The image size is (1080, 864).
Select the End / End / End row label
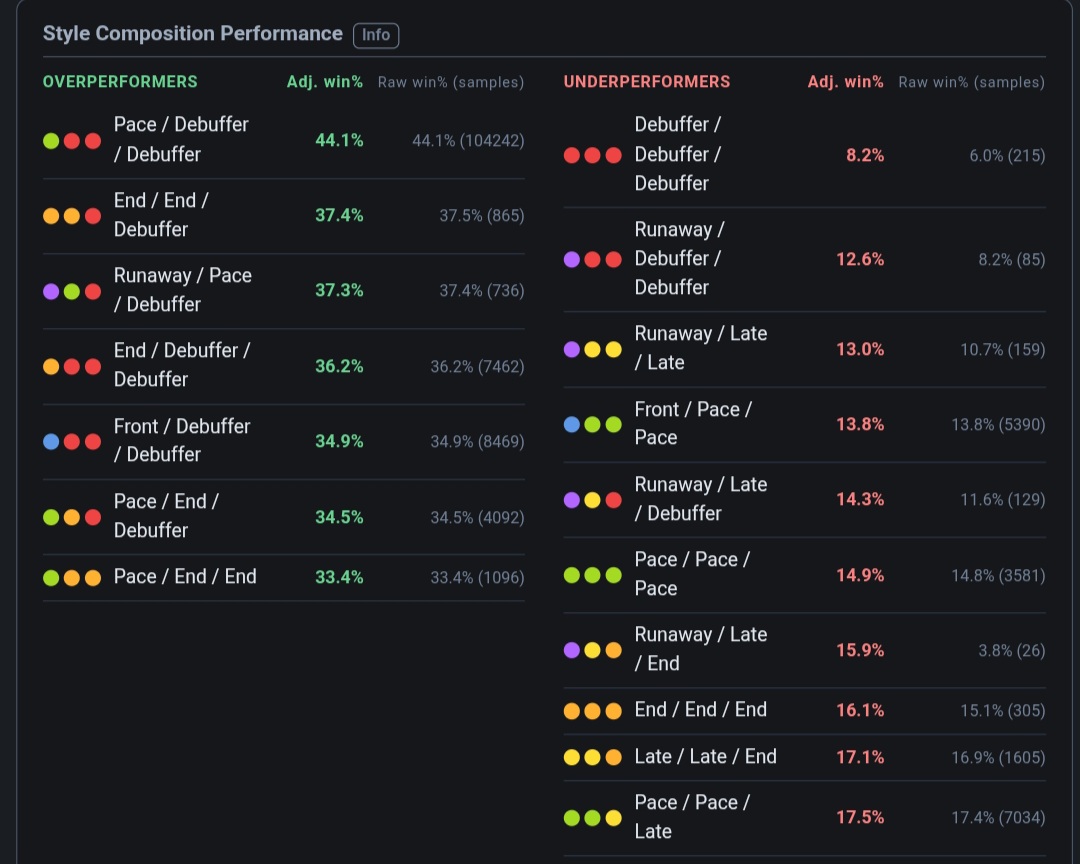pyautogui.click(x=700, y=710)
